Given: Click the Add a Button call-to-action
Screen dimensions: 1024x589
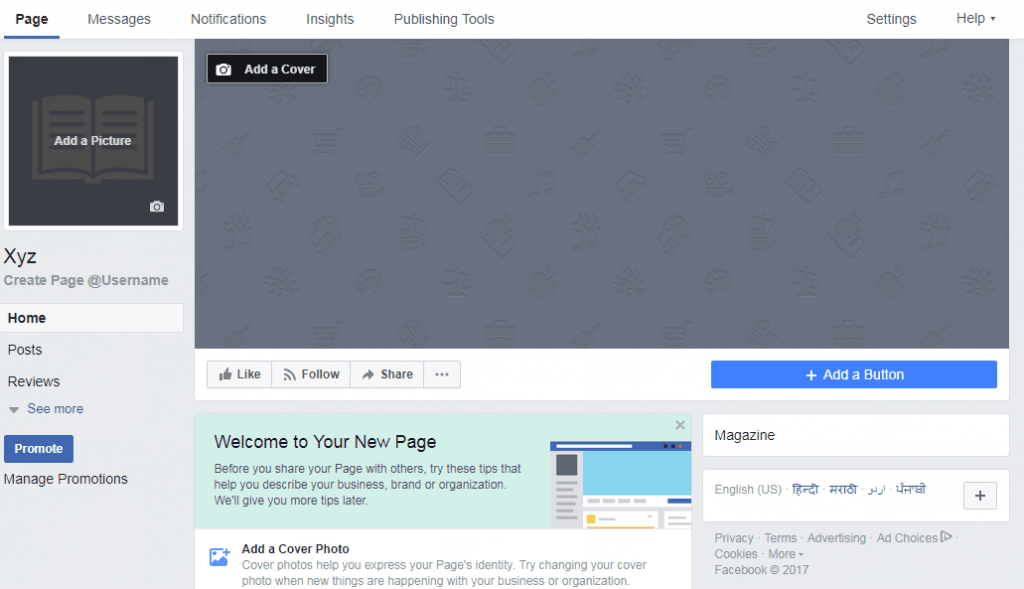Looking at the screenshot, I should 854,375.
